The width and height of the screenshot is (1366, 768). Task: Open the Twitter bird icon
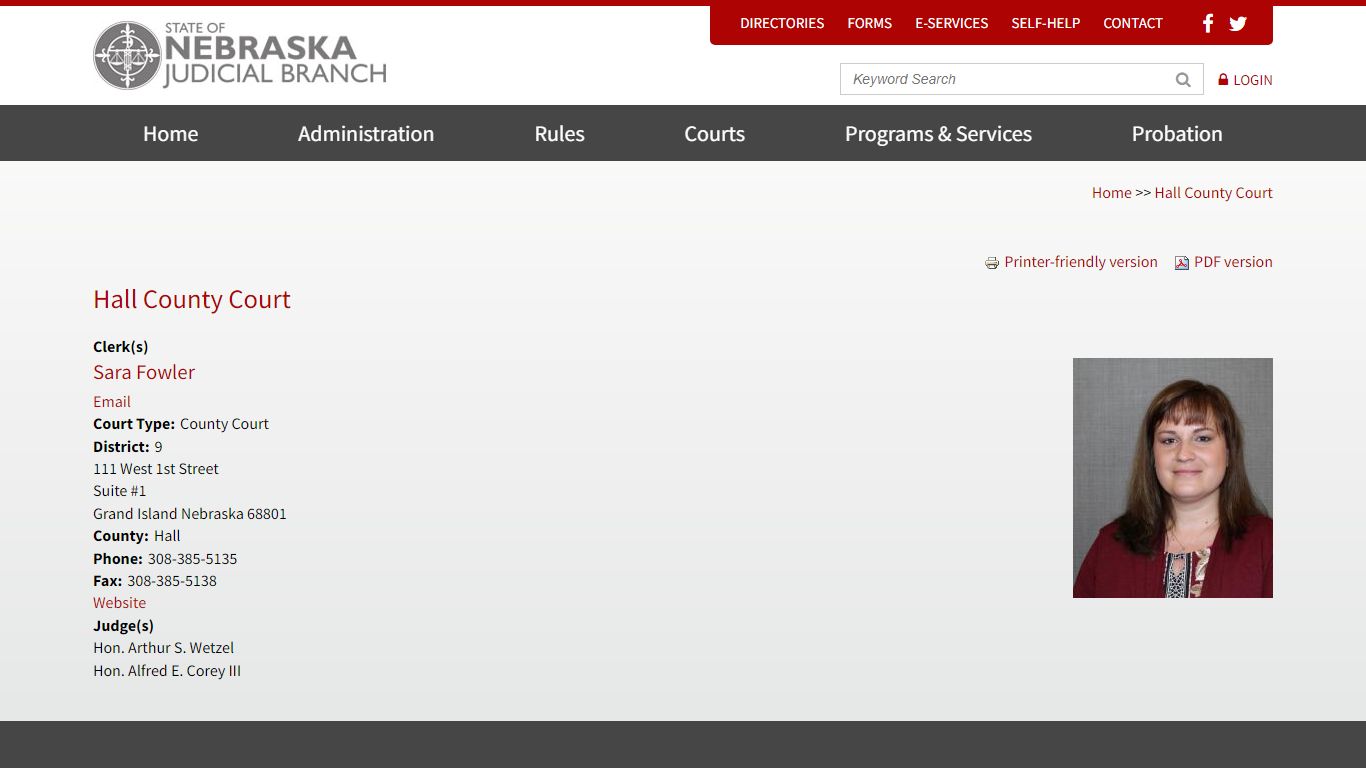(x=1238, y=23)
